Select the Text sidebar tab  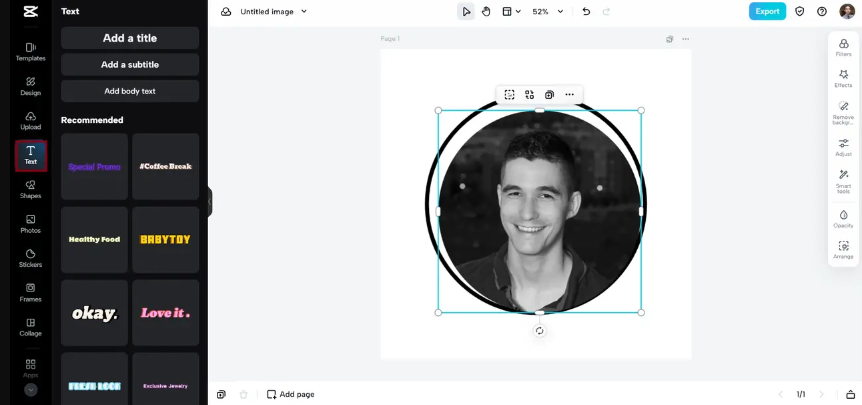point(31,156)
